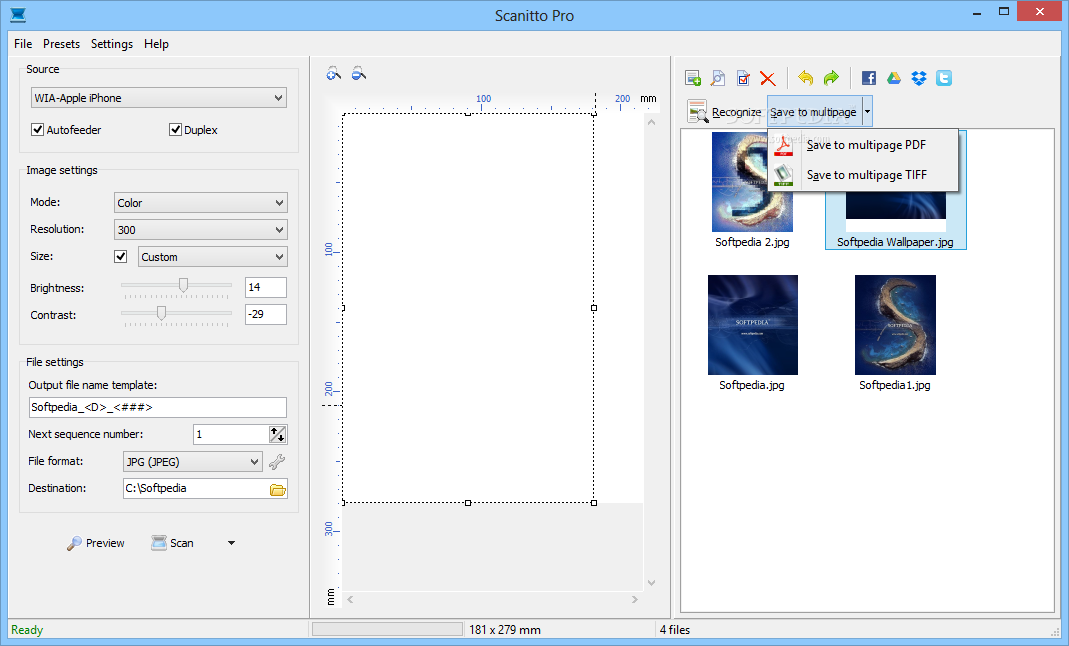Zoom in on the preview area
1069x646 pixels.
(x=333, y=74)
